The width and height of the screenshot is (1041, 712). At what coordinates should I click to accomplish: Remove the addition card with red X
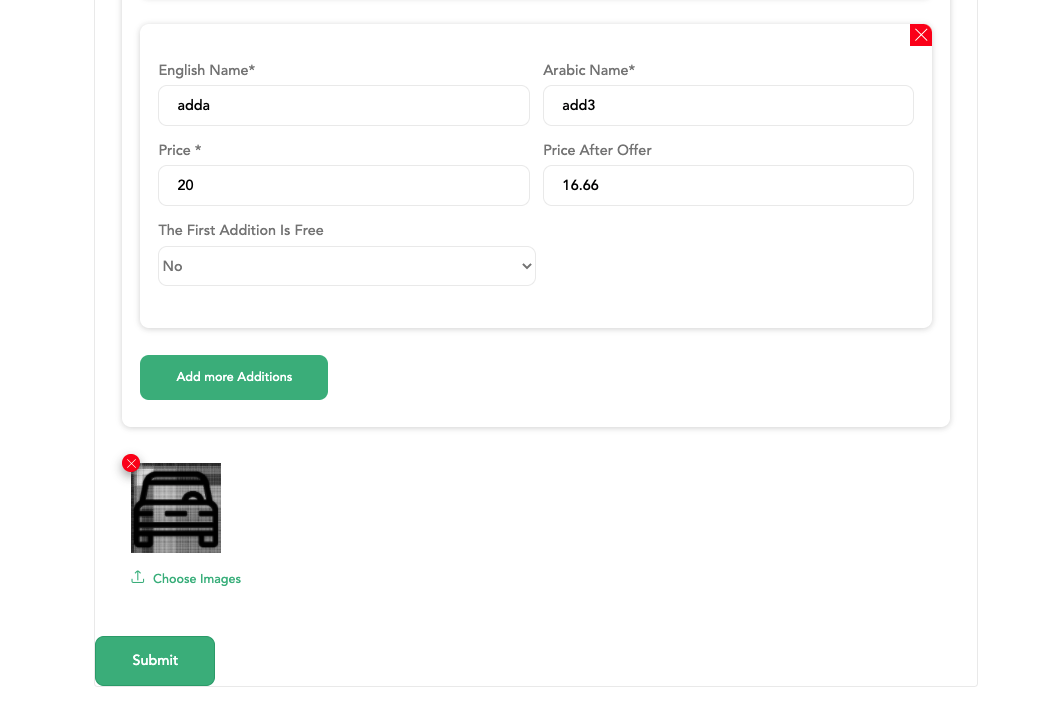coord(921,35)
